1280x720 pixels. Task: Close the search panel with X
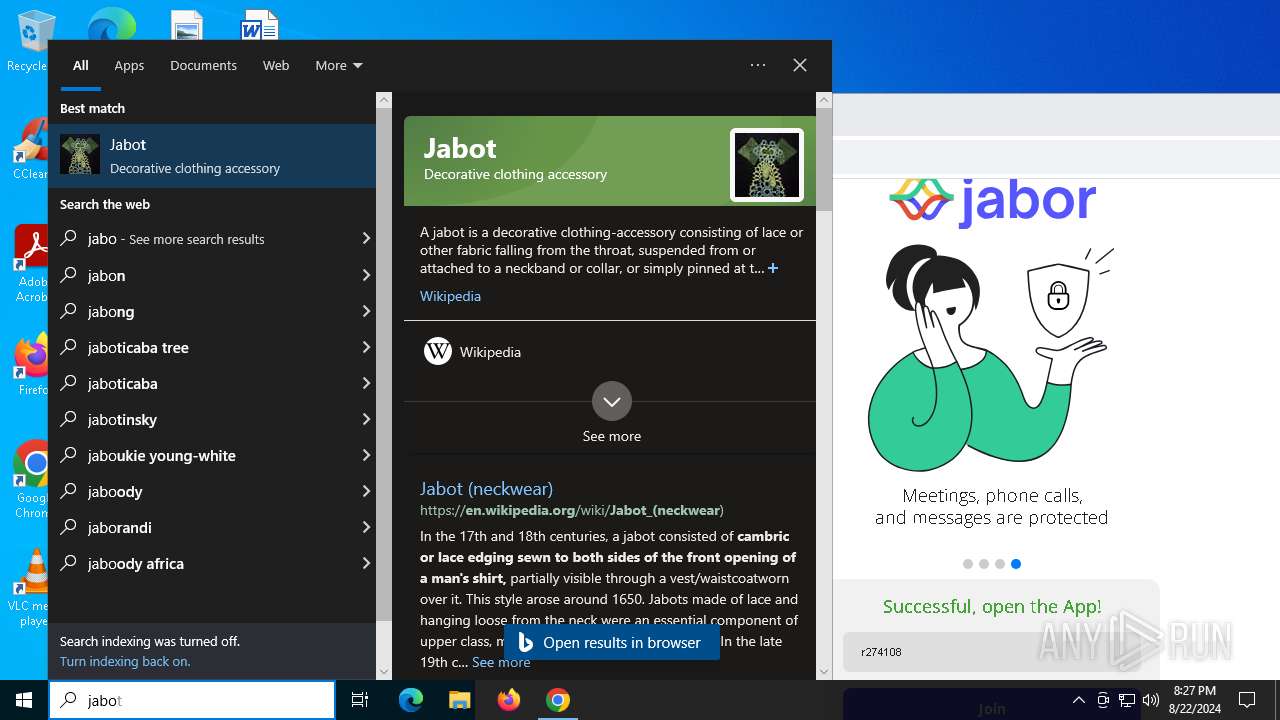[x=800, y=65]
